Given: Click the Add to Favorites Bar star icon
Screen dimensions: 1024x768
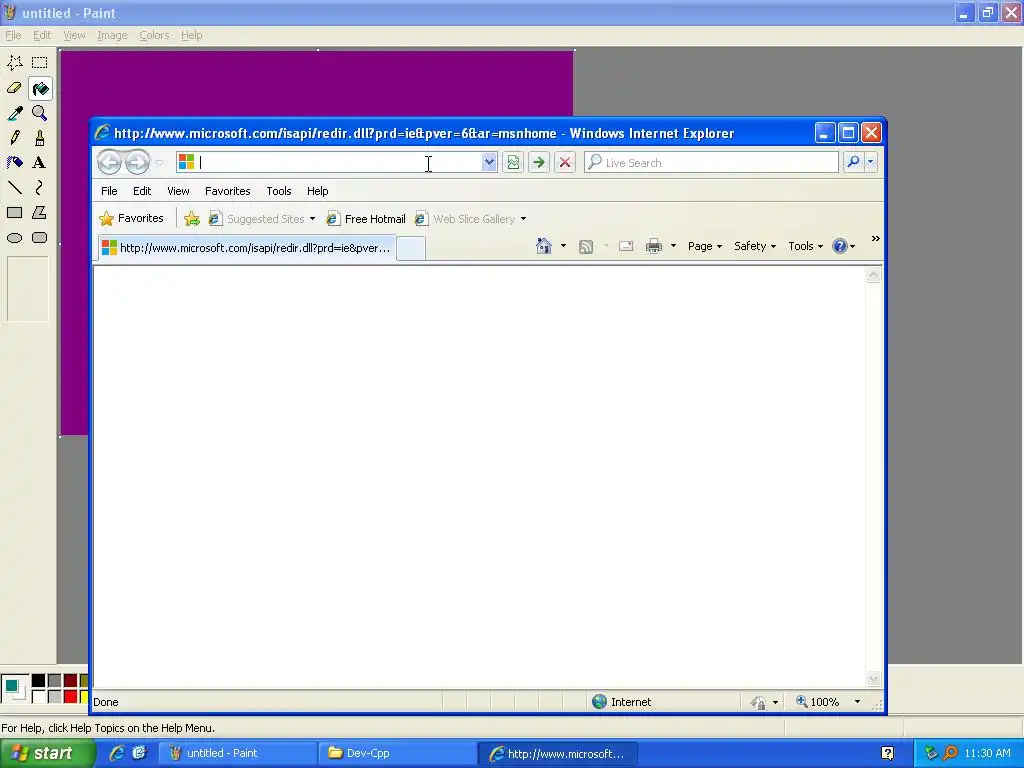Looking at the screenshot, I should [x=191, y=219].
